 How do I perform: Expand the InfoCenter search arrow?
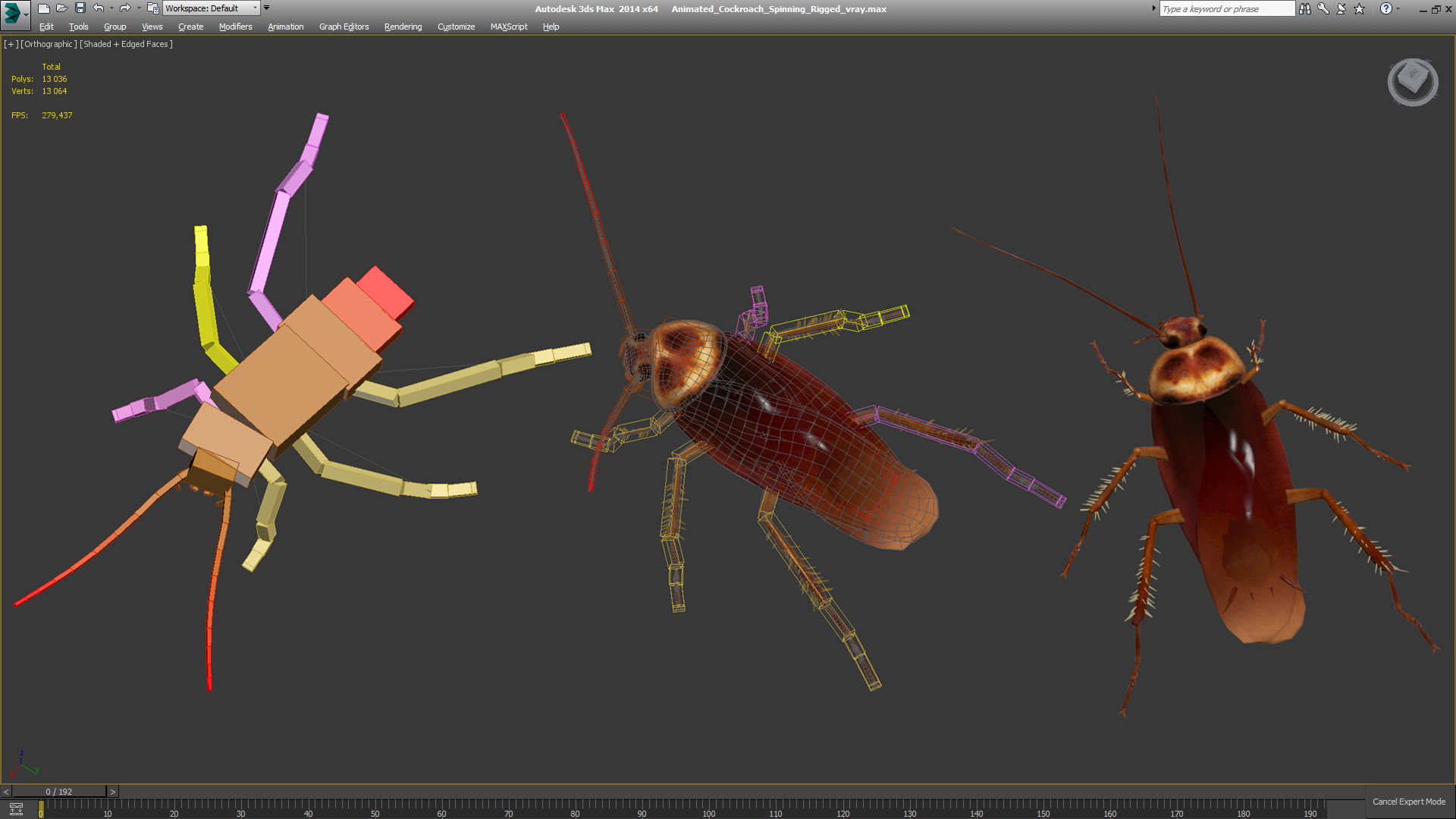(1154, 8)
